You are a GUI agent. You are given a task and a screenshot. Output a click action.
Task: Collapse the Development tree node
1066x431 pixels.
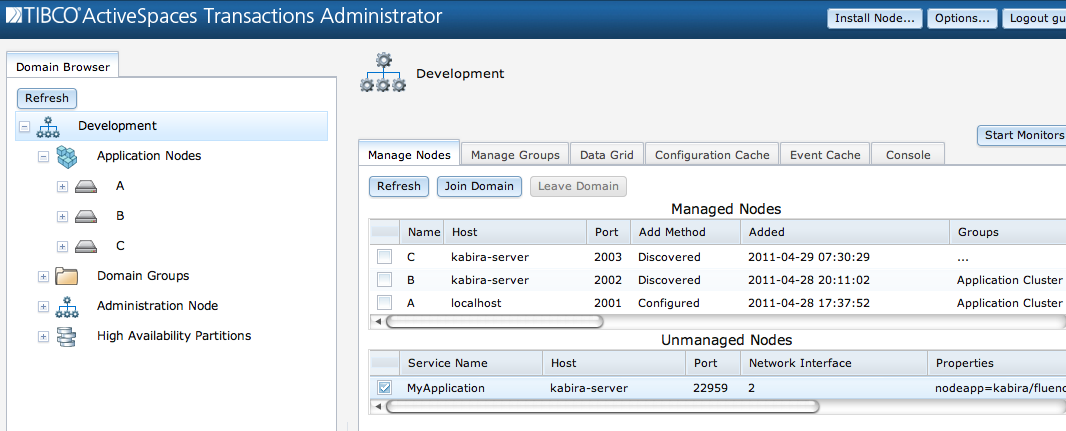click(x=24, y=126)
